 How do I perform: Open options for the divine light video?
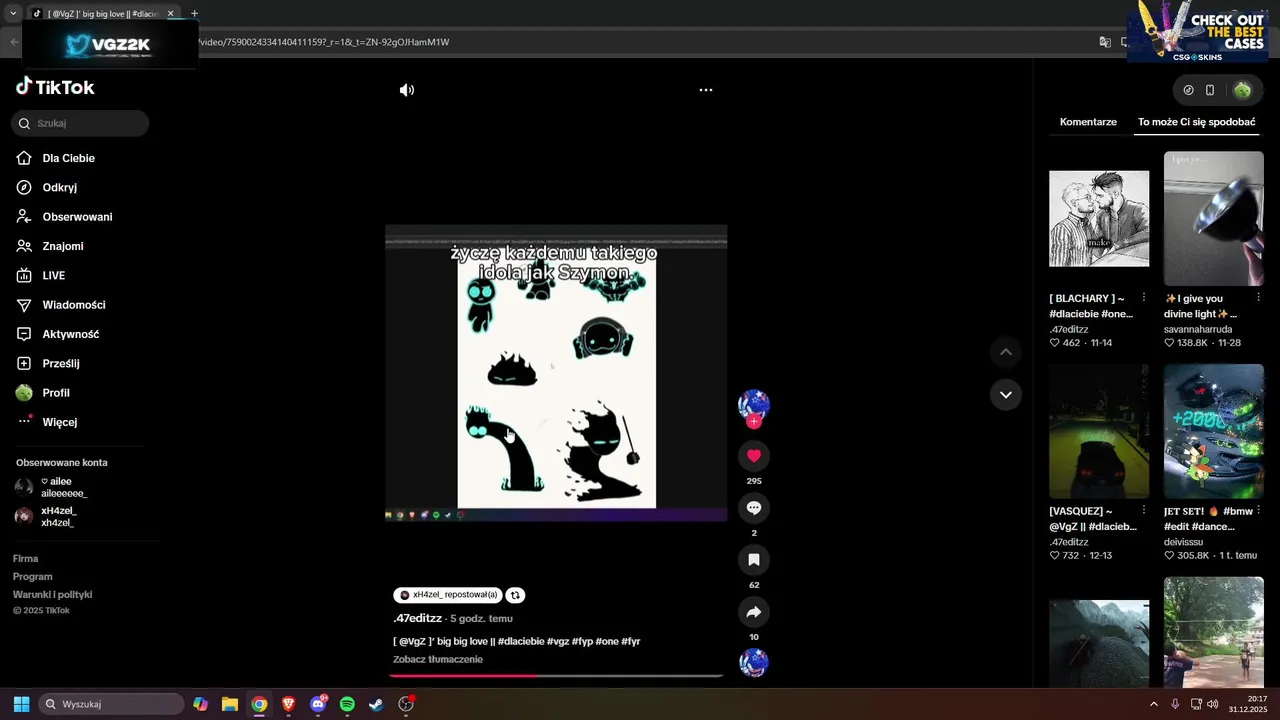1258,298
